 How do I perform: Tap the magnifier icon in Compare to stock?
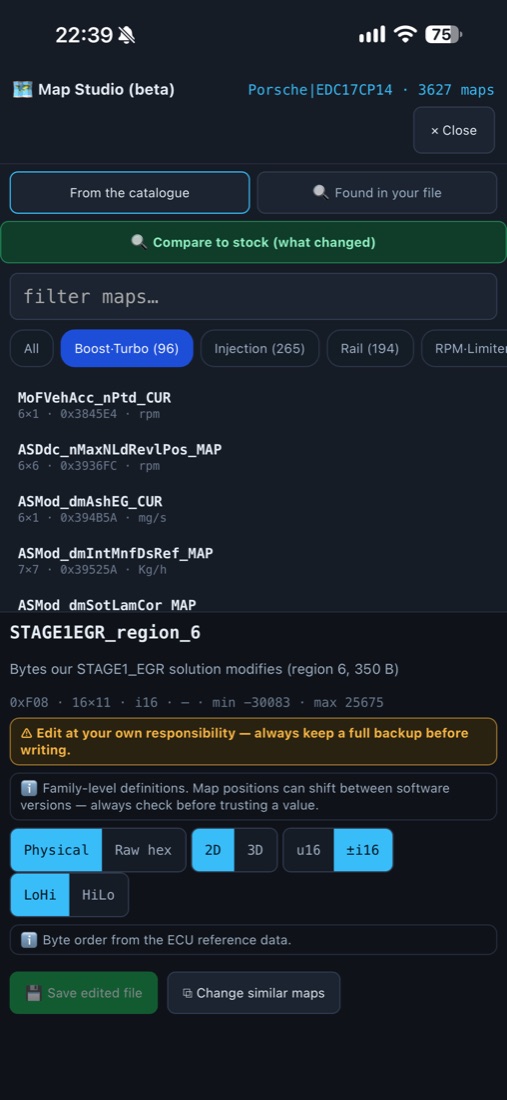(x=139, y=242)
